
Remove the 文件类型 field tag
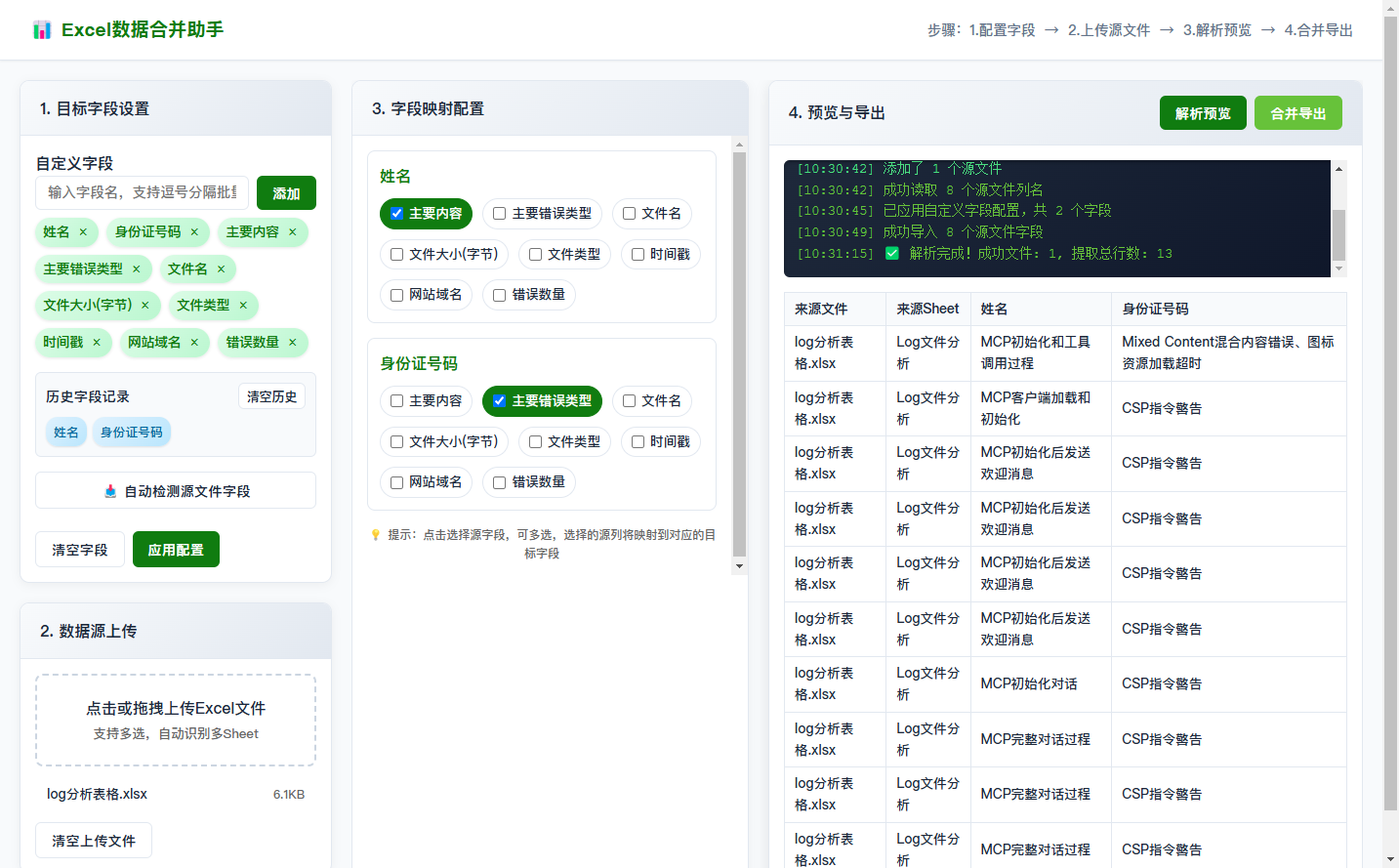pyautogui.click(x=243, y=306)
